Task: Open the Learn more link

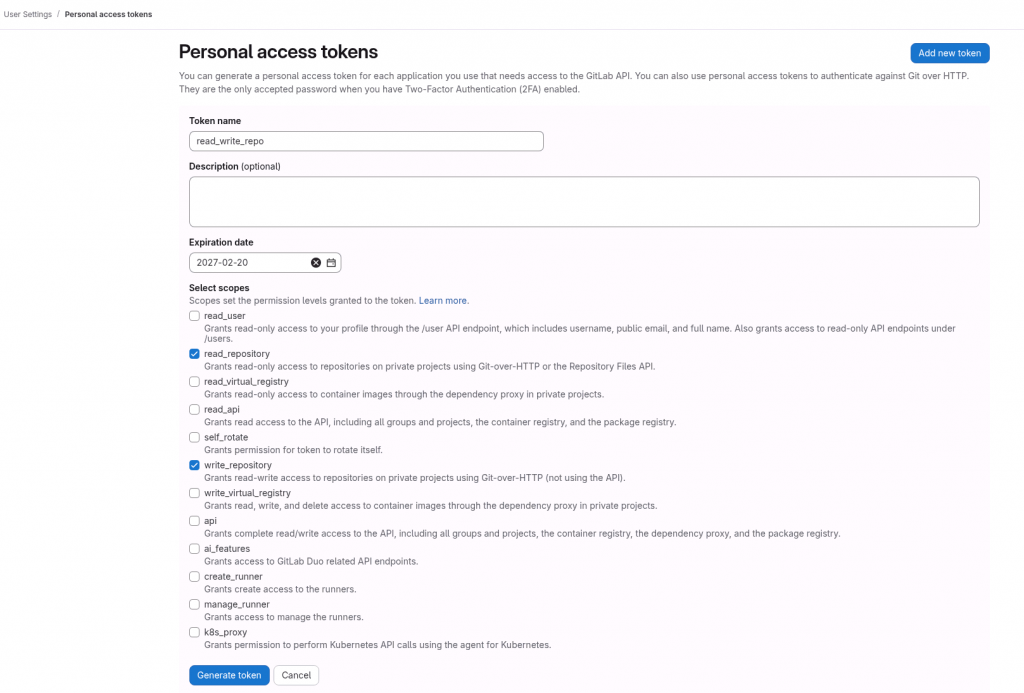Action: pyautogui.click(x=443, y=301)
